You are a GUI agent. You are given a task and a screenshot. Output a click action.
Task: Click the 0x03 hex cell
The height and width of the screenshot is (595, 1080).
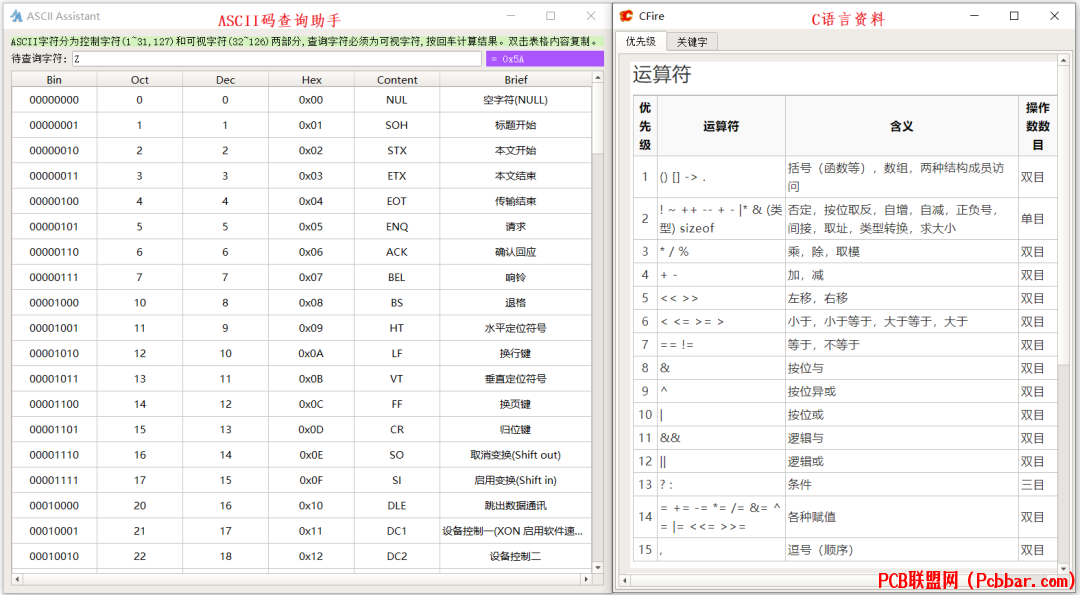click(311, 176)
